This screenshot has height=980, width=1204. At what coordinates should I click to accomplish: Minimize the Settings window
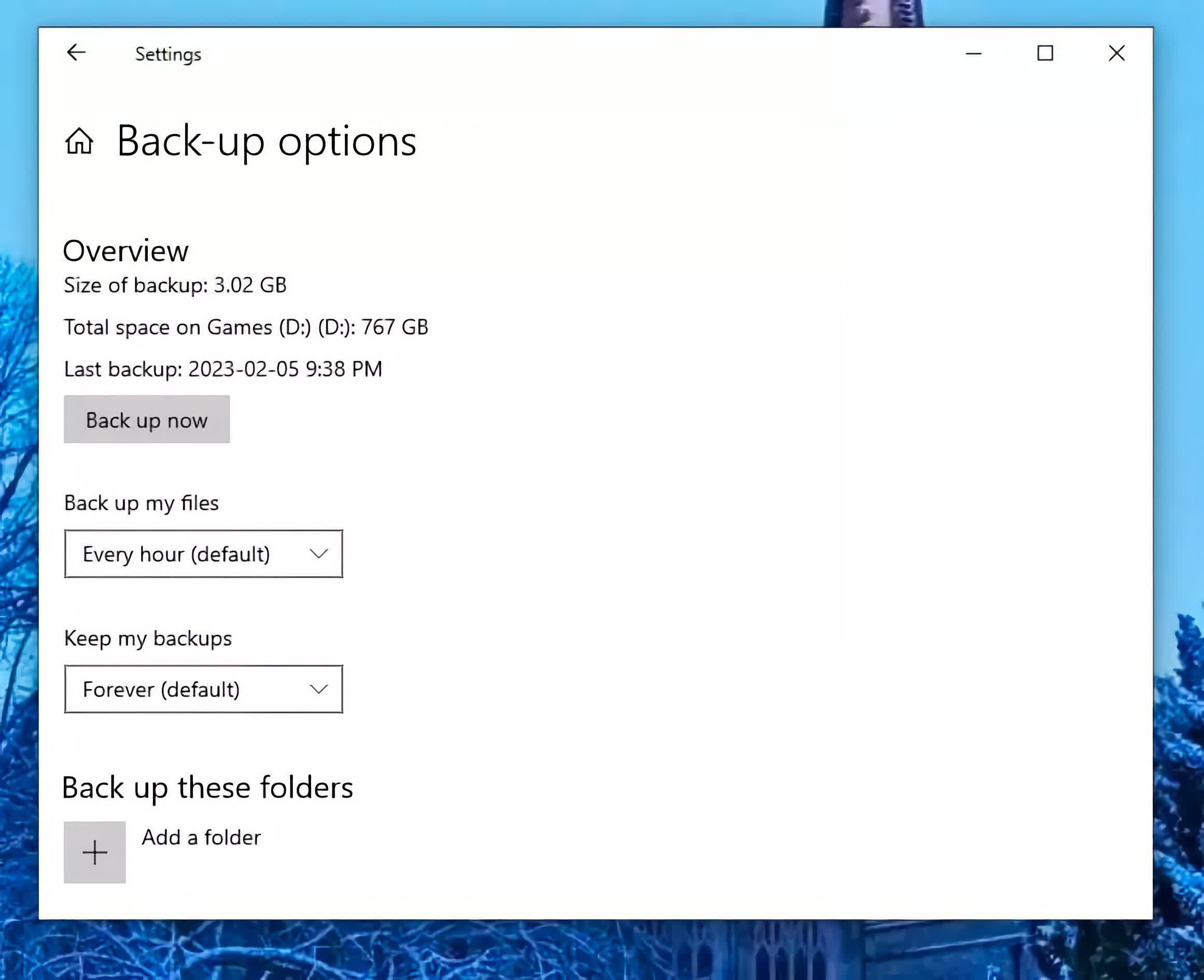974,53
